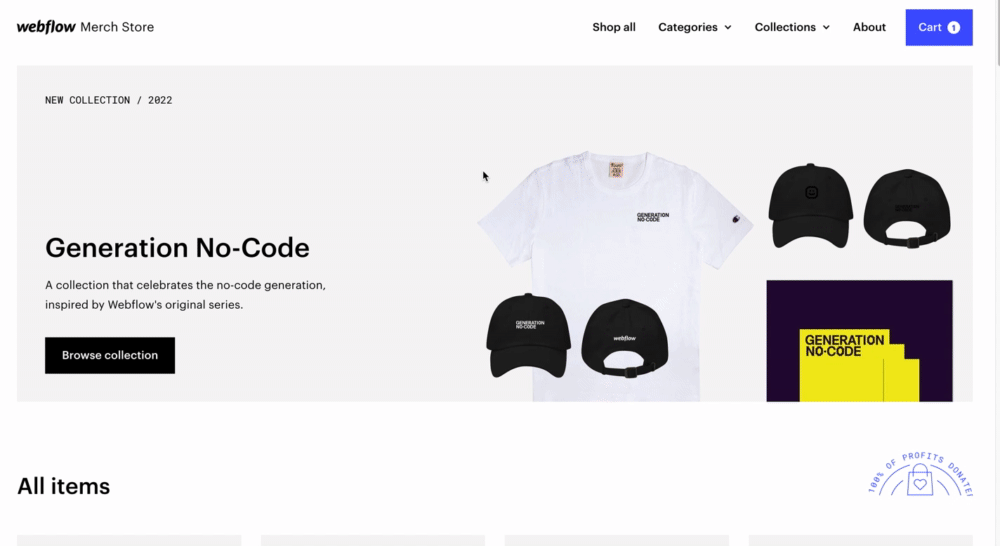Click the 100% of profits donated badge
The height and width of the screenshot is (546, 1000).
click(x=920, y=474)
